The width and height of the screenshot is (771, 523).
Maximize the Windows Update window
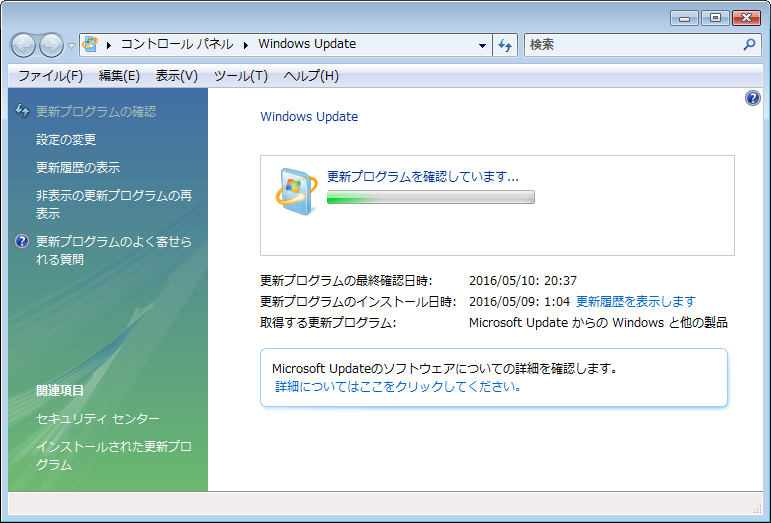click(715, 18)
